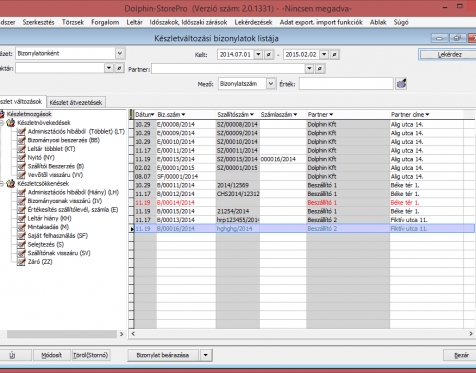
Task: Click icon next to Selejtezés (S)
Action: [x=21, y=244]
